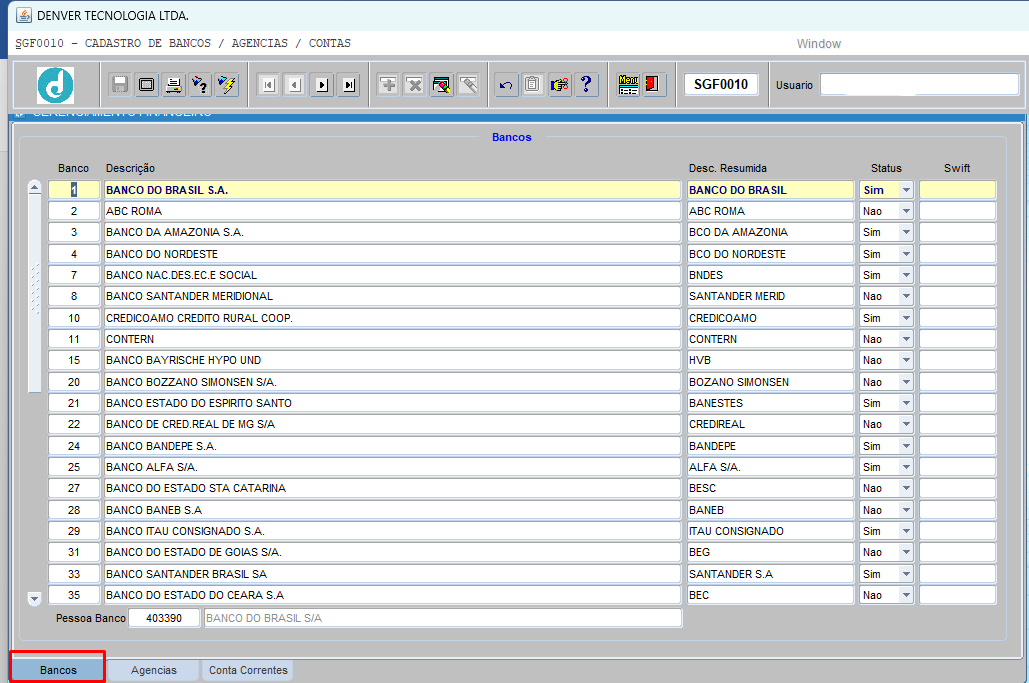
Task: Click the lightning-bolt Execute Query icon
Action: [227, 85]
